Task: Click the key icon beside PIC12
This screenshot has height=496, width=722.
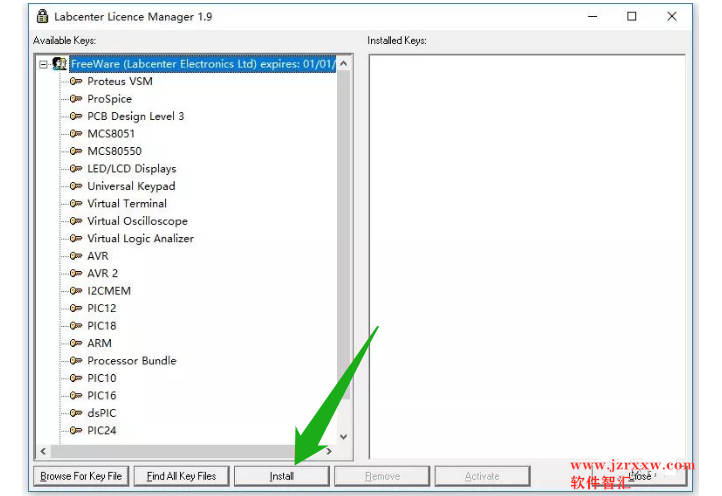Action: pos(76,309)
